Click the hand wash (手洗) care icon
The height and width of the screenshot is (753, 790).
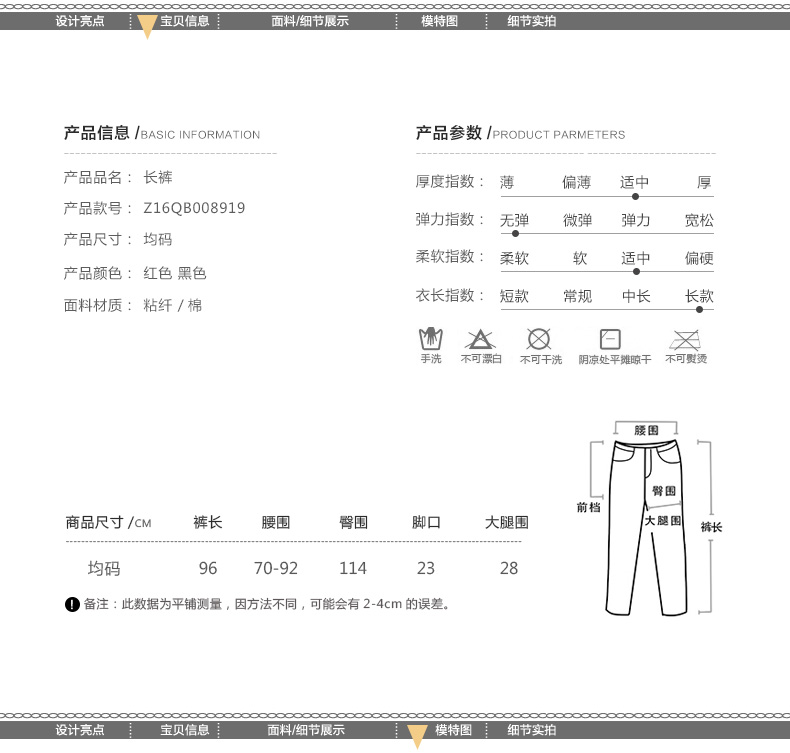(x=430, y=338)
